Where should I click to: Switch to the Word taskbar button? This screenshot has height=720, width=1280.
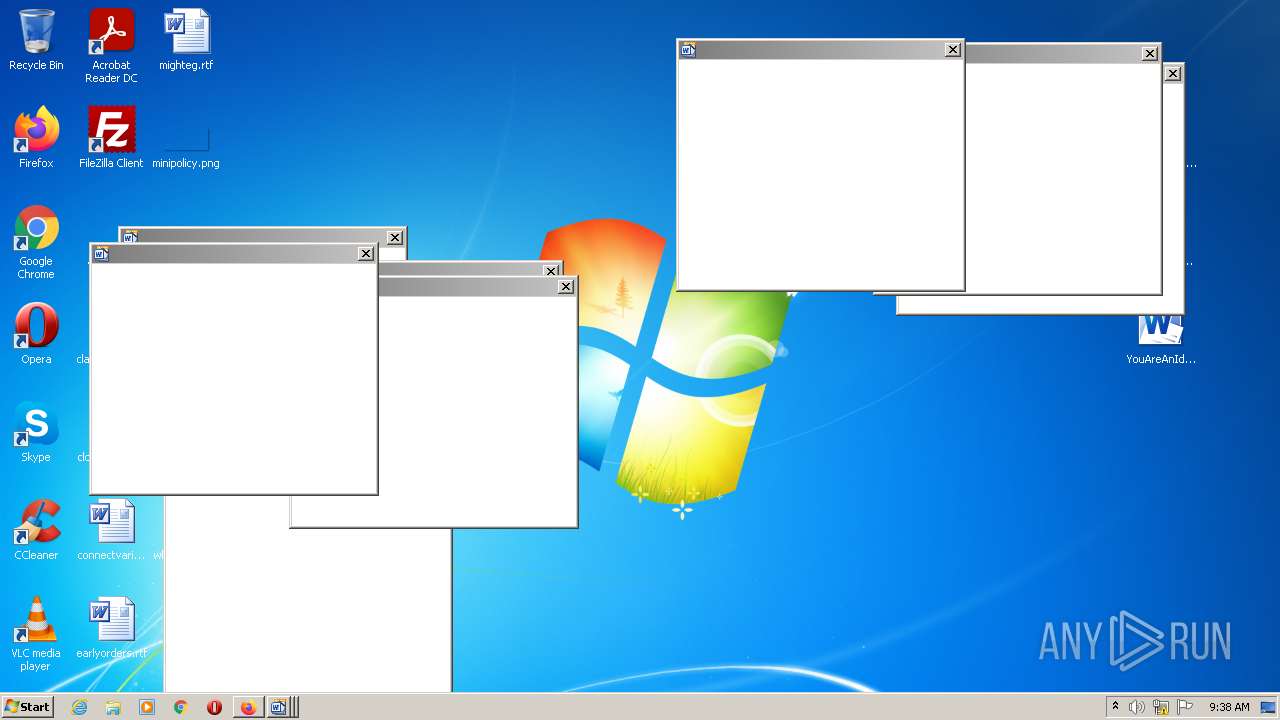[281, 707]
